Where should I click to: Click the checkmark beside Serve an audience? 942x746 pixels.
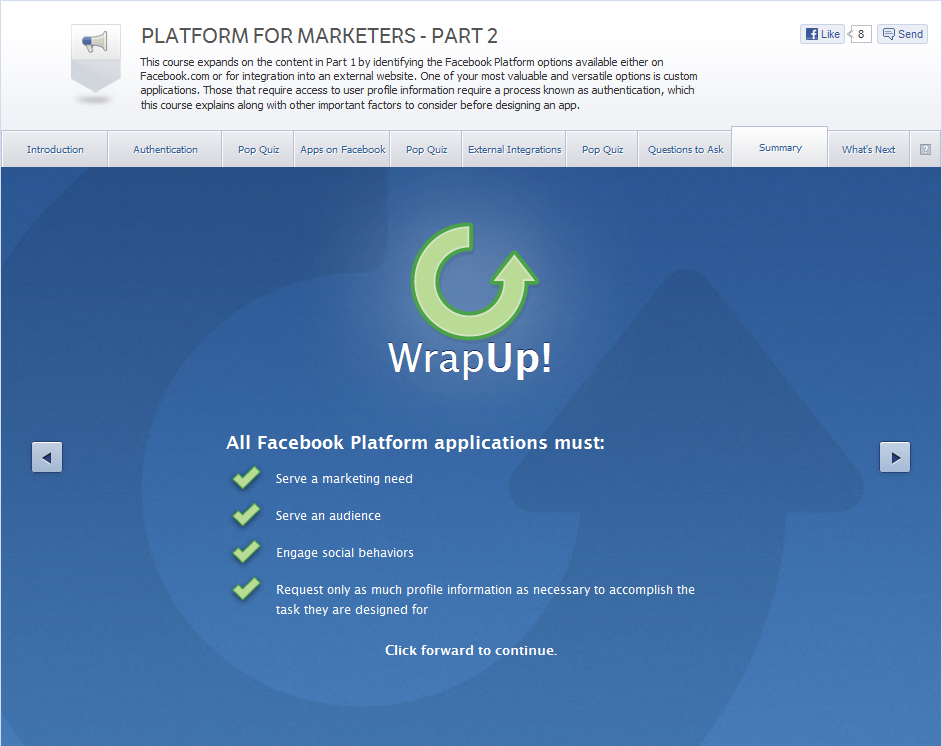[x=246, y=515]
